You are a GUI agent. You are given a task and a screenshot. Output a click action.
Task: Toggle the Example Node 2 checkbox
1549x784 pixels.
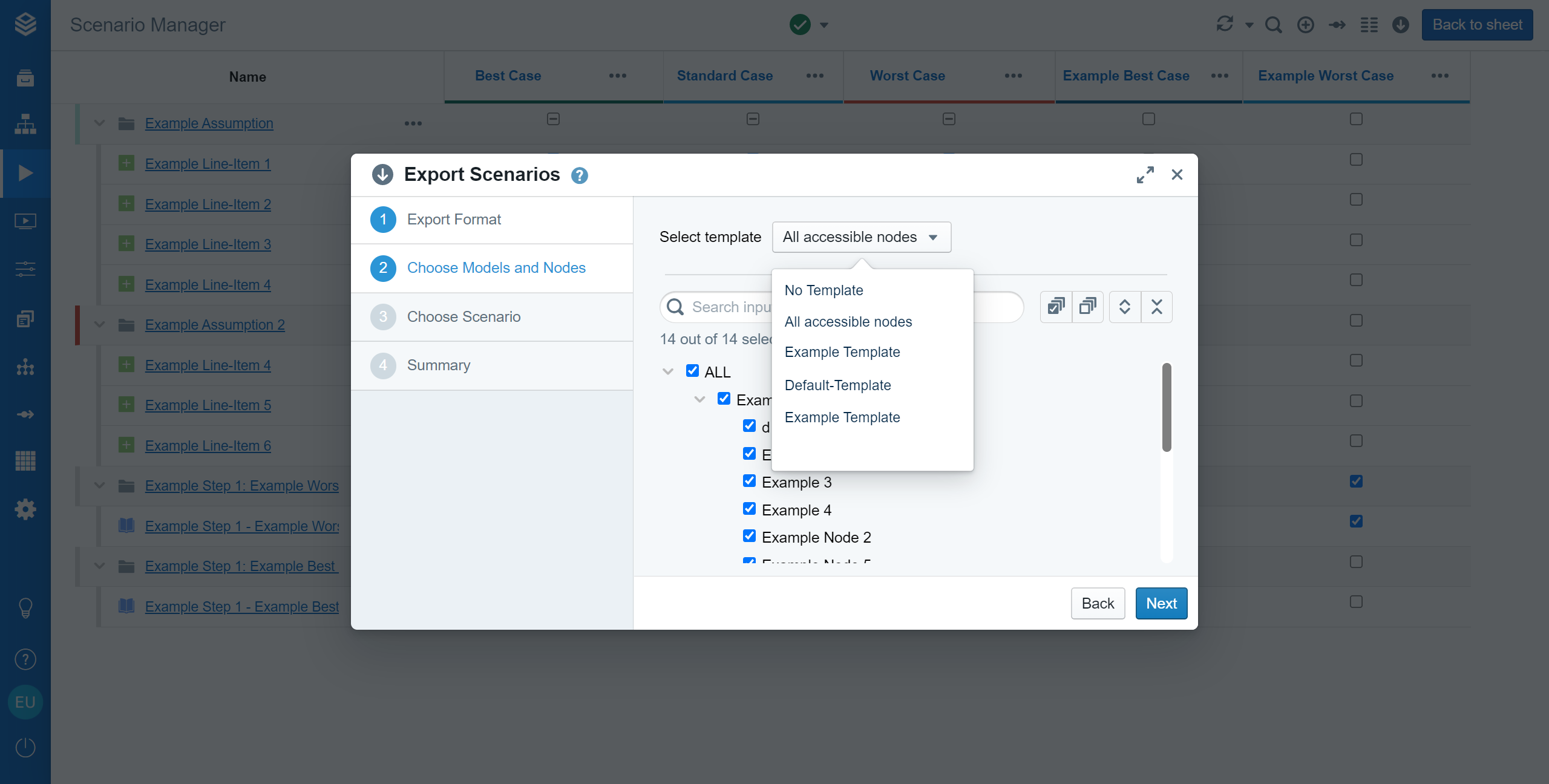(x=749, y=536)
